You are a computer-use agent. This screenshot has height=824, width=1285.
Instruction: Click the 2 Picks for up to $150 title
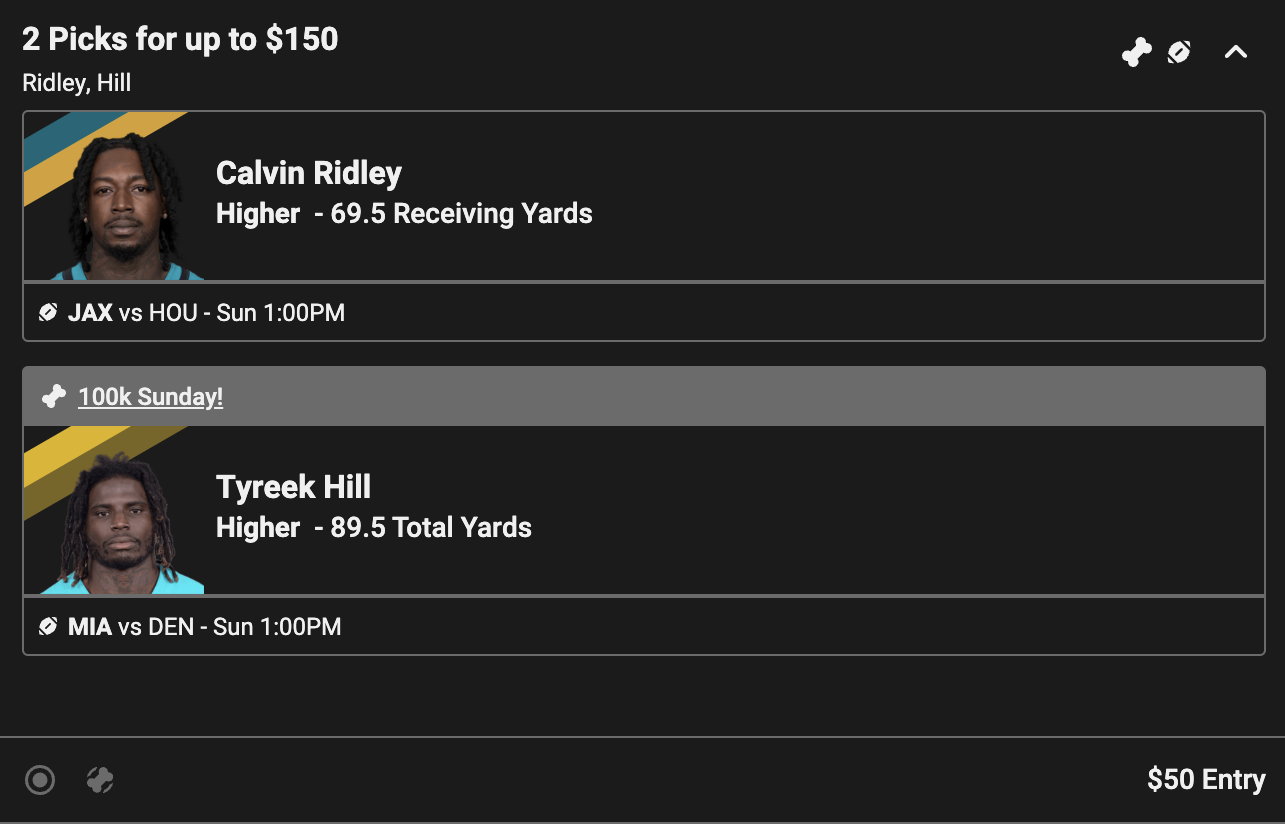click(180, 39)
